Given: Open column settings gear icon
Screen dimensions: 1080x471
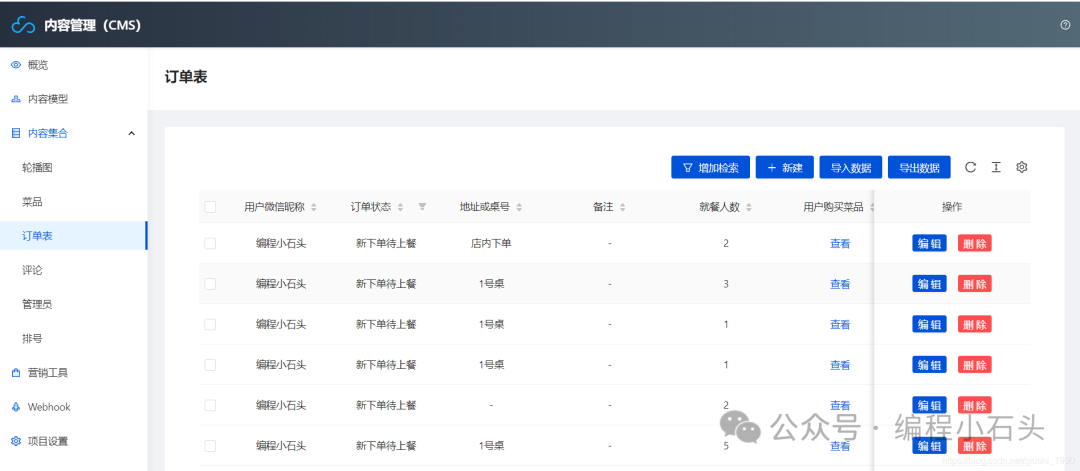Looking at the screenshot, I should (x=1022, y=167).
